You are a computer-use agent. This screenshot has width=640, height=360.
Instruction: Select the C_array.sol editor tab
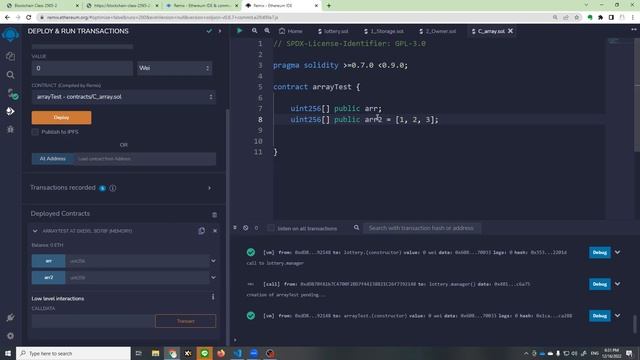[x=488, y=31]
